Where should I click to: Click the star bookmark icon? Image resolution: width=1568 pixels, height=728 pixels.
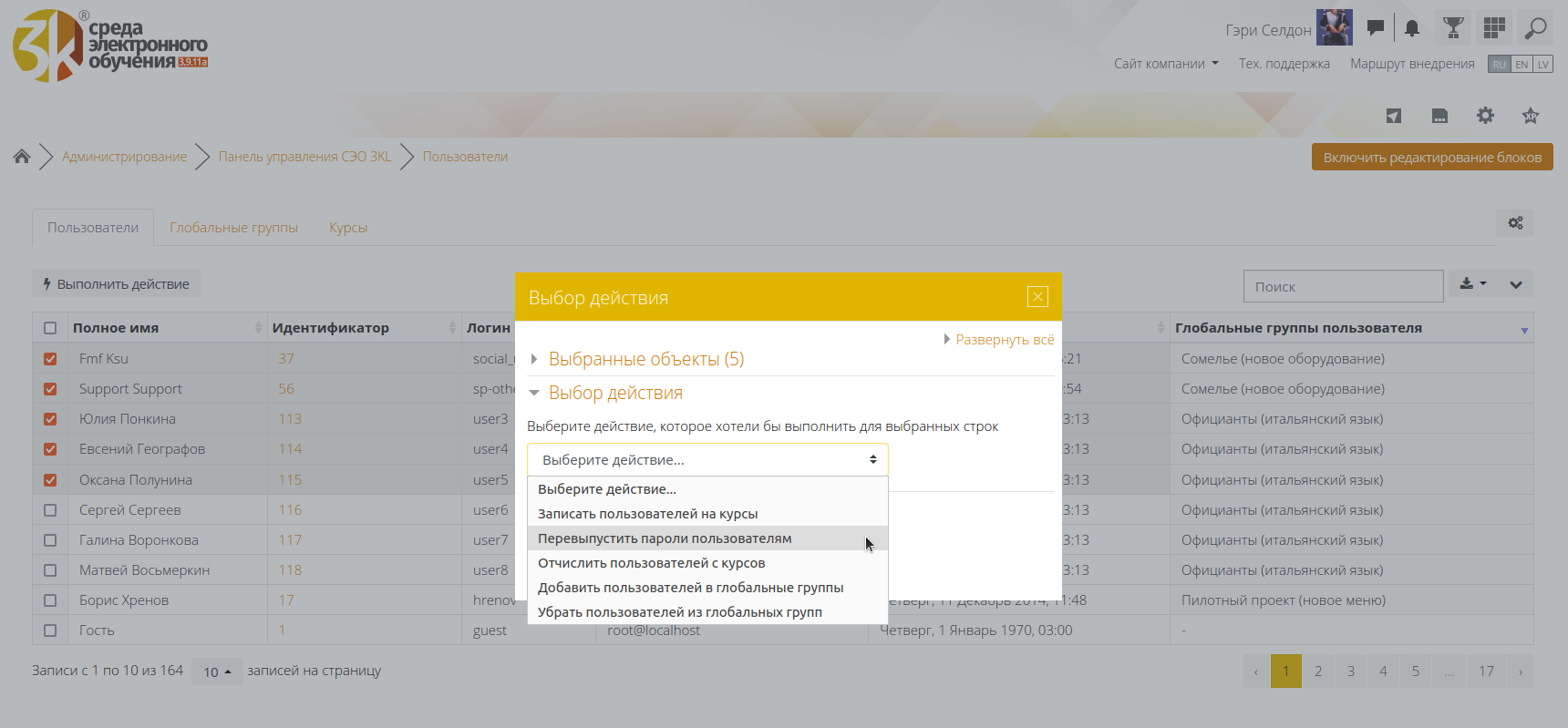(x=1531, y=116)
